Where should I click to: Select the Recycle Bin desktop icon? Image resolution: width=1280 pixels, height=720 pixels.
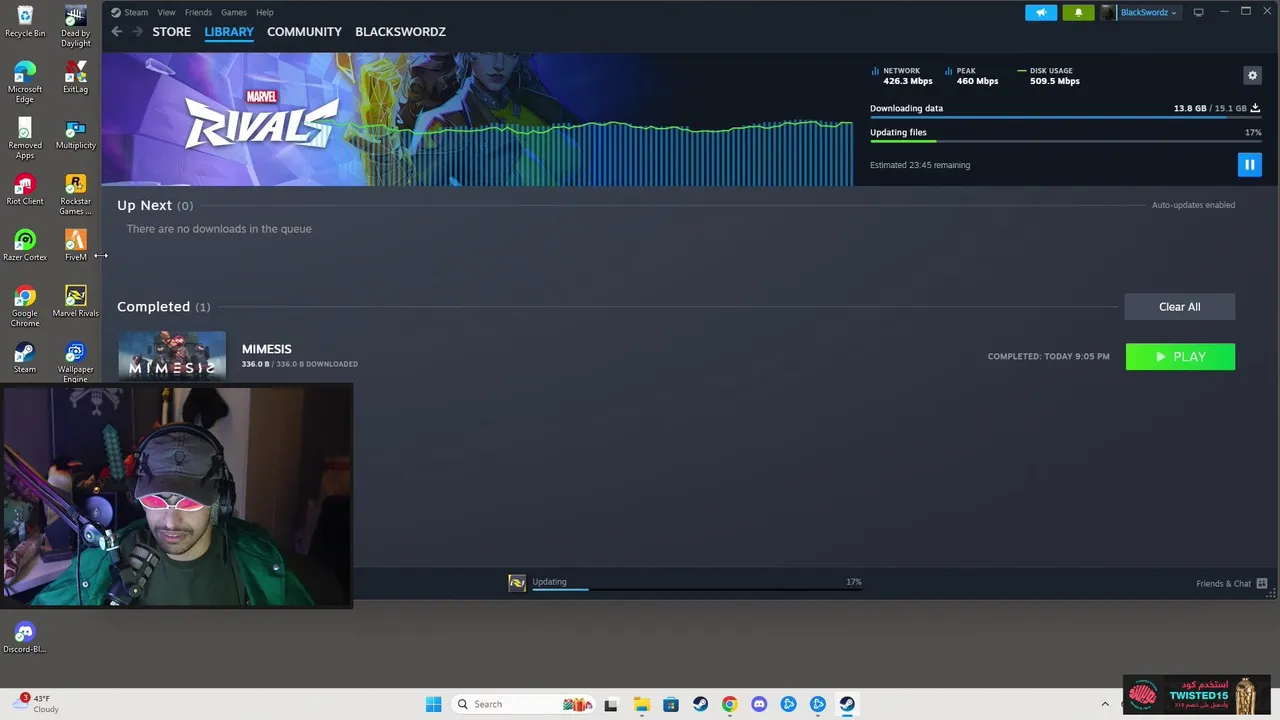click(25, 22)
